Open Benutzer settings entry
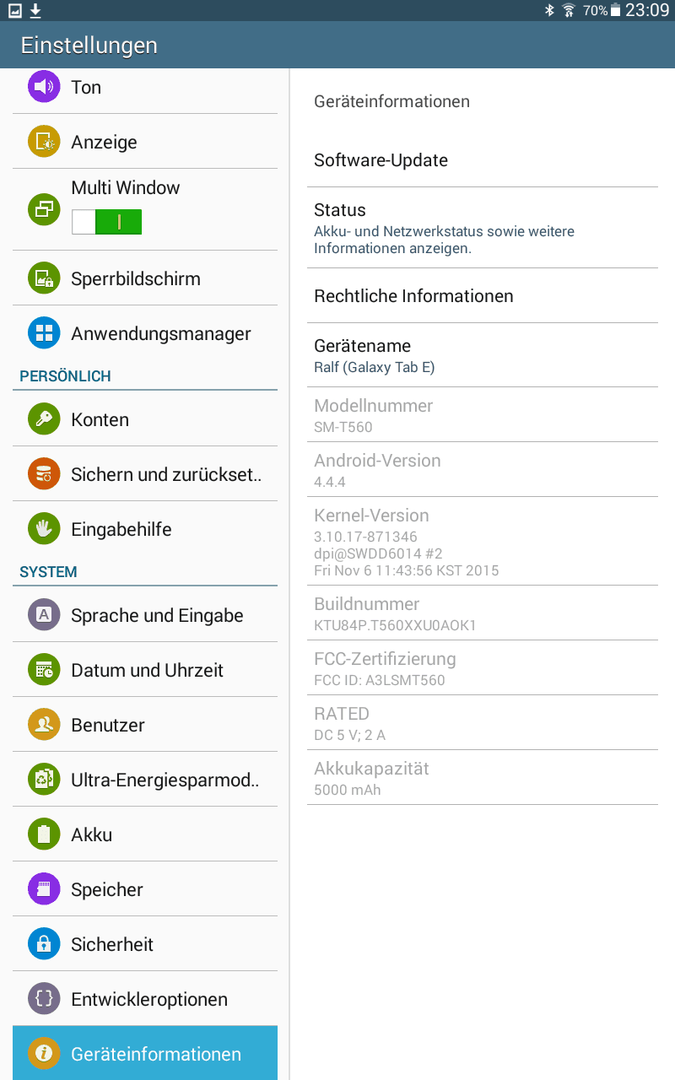 [145, 725]
